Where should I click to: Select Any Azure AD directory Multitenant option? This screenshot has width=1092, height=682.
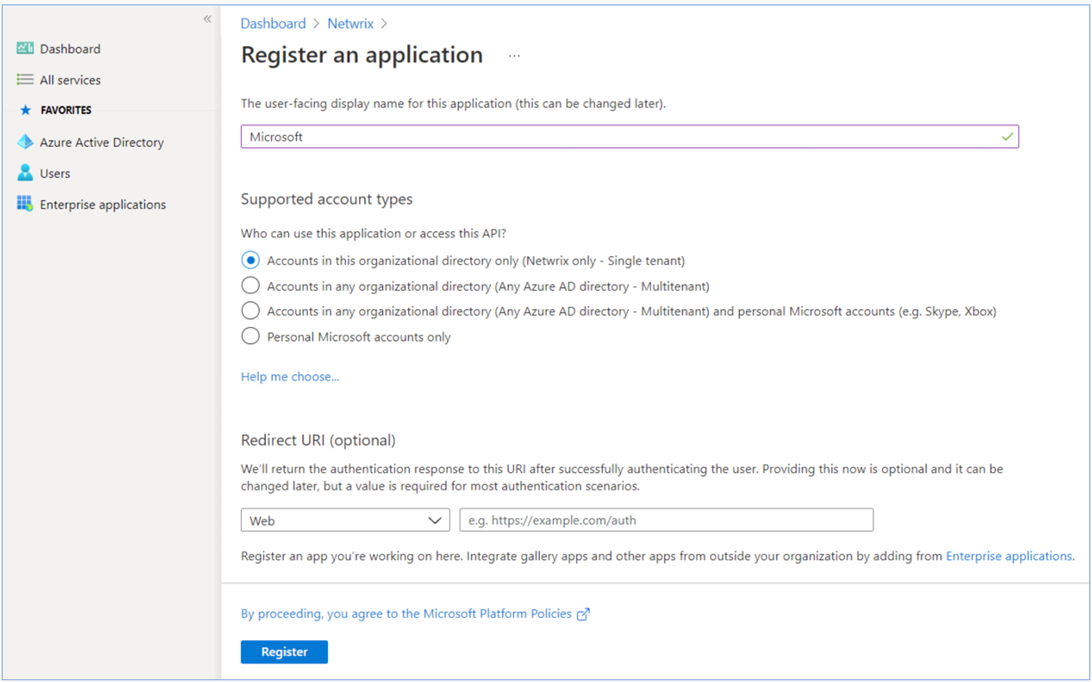(250, 286)
